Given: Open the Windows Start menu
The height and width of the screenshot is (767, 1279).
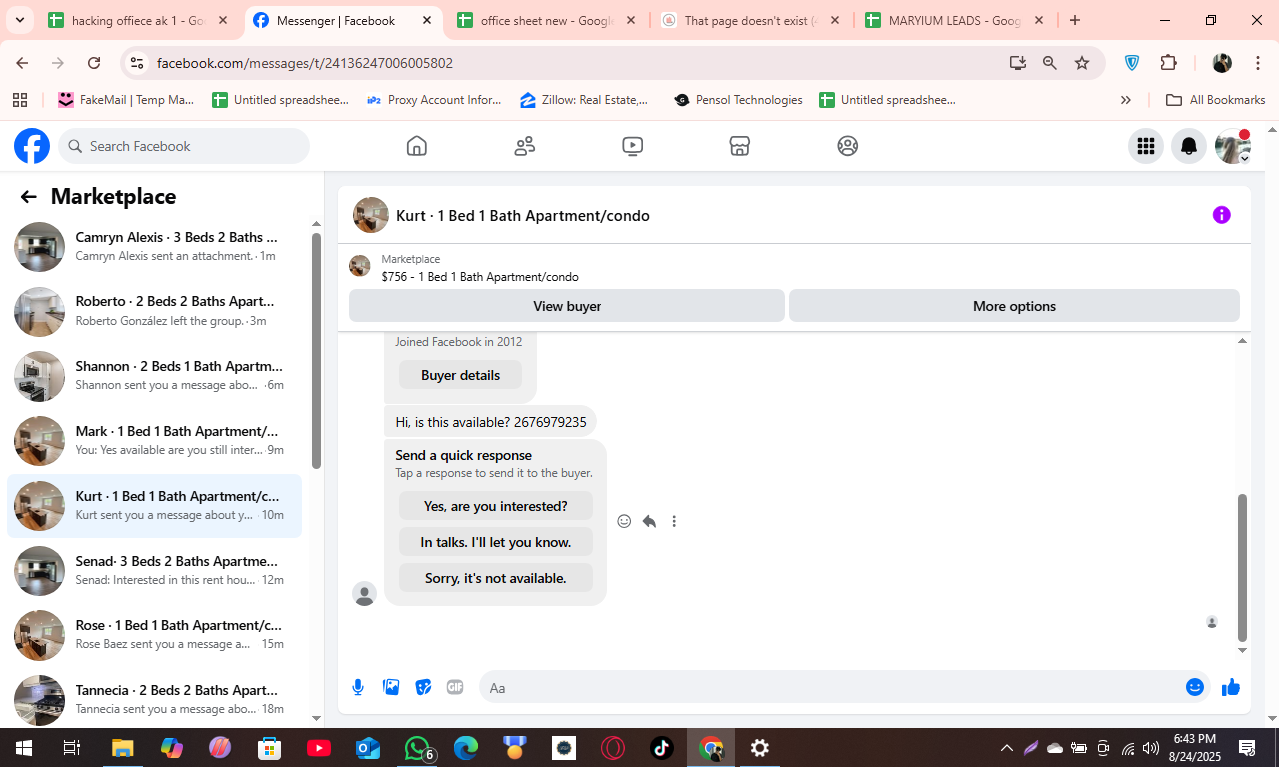Looking at the screenshot, I should coord(23,748).
